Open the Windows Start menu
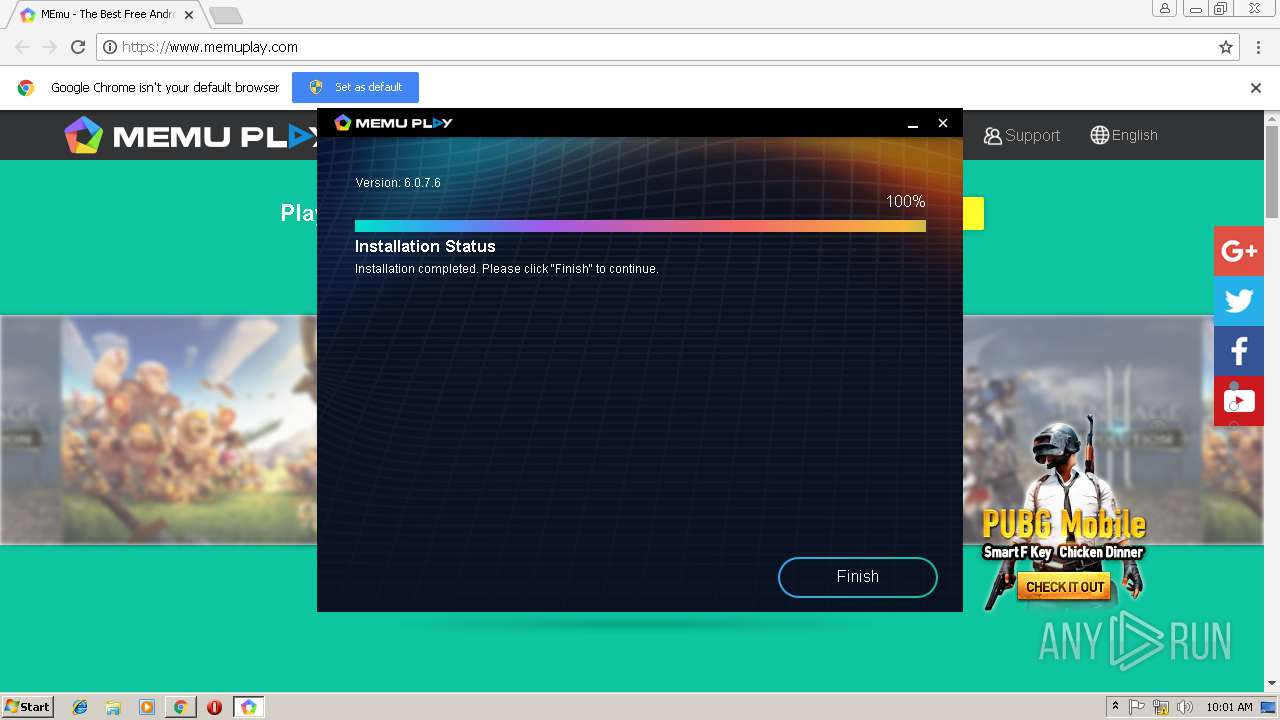The height and width of the screenshot is (720, 1280). click(x=27, y=707)
